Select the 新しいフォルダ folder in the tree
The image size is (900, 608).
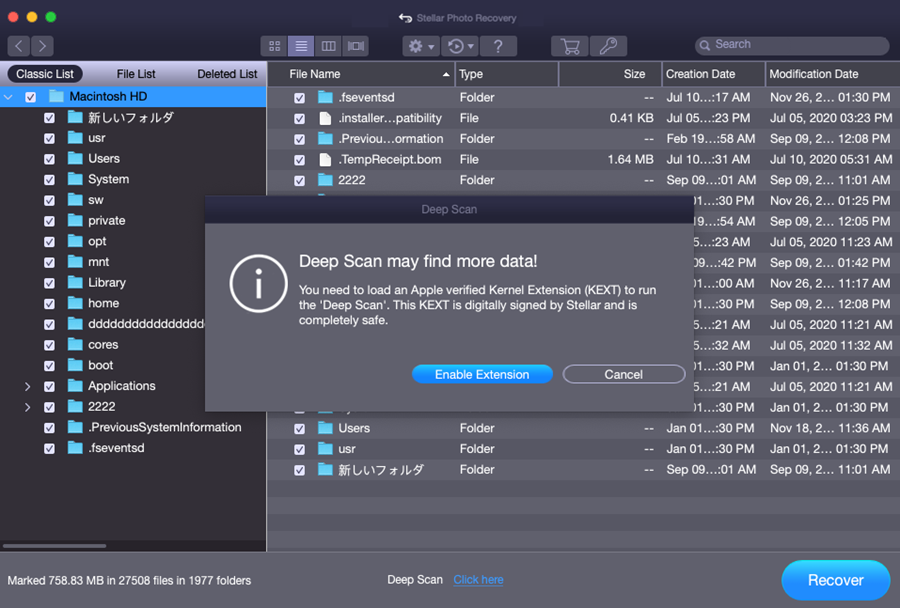click(x=131, y=118)
